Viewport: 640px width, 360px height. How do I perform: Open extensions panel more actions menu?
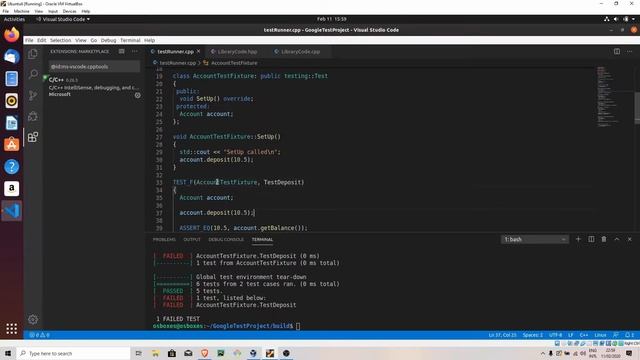135,51
